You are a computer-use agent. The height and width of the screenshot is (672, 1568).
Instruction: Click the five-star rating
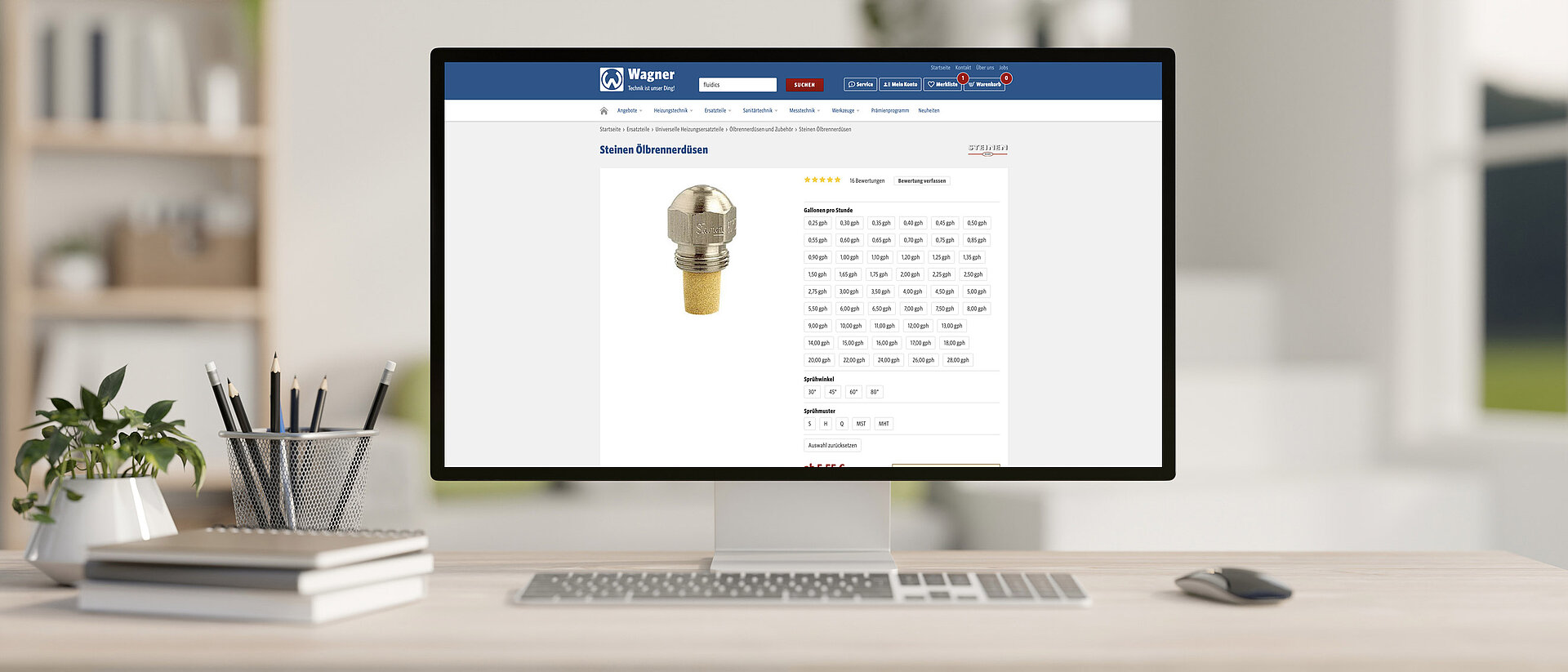click(x=822, y=180)
